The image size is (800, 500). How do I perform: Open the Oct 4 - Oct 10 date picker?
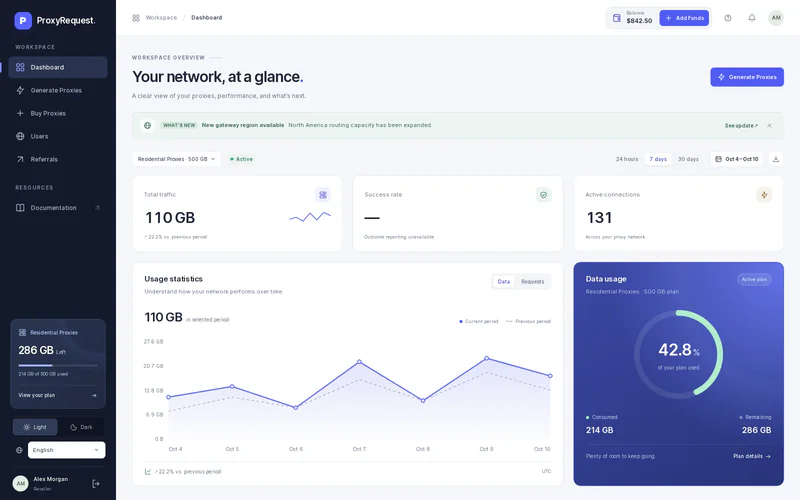(x=737, y=159)
